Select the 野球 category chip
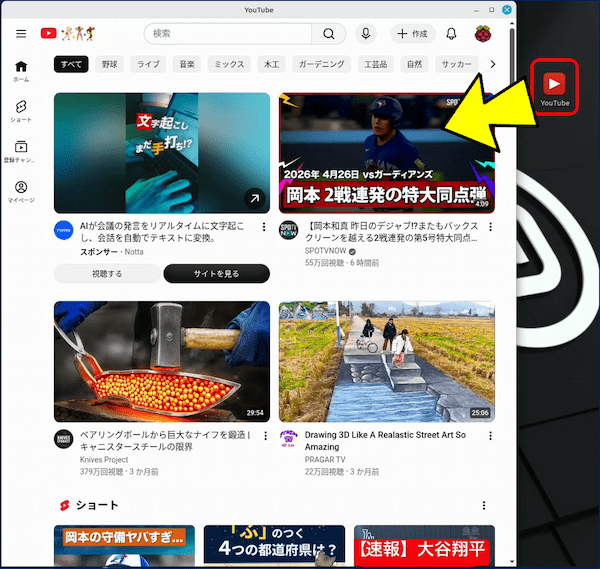This screenshot has width=600, height=569. click(110, 65)
